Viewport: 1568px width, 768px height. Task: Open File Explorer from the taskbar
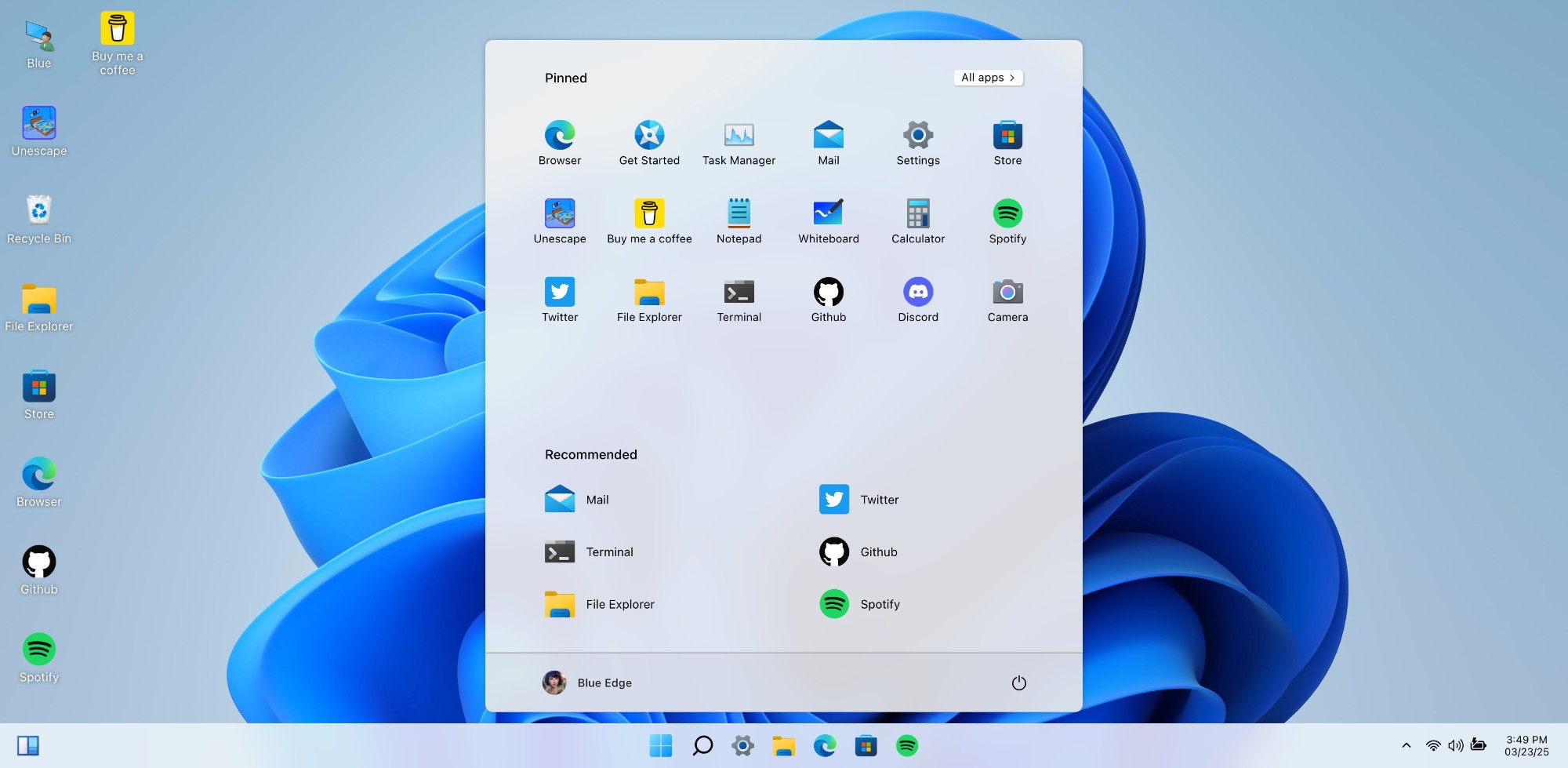[x=784, y=745]
